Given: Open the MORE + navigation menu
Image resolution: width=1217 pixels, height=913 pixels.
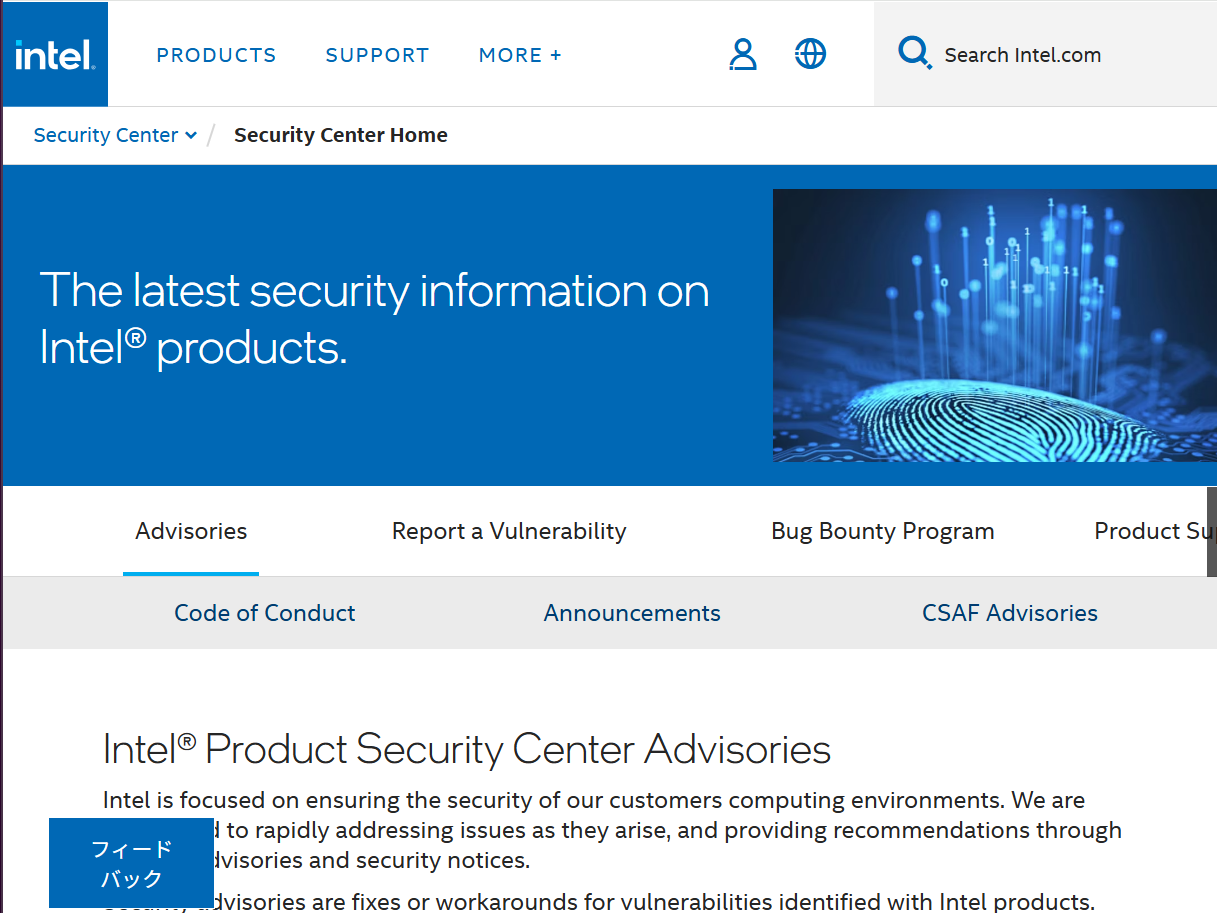Looking at the screenshot, I should coord(519,55).
